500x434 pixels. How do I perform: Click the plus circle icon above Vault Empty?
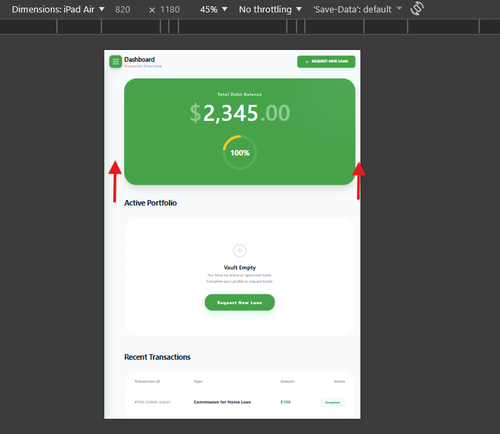pos(239,250)
